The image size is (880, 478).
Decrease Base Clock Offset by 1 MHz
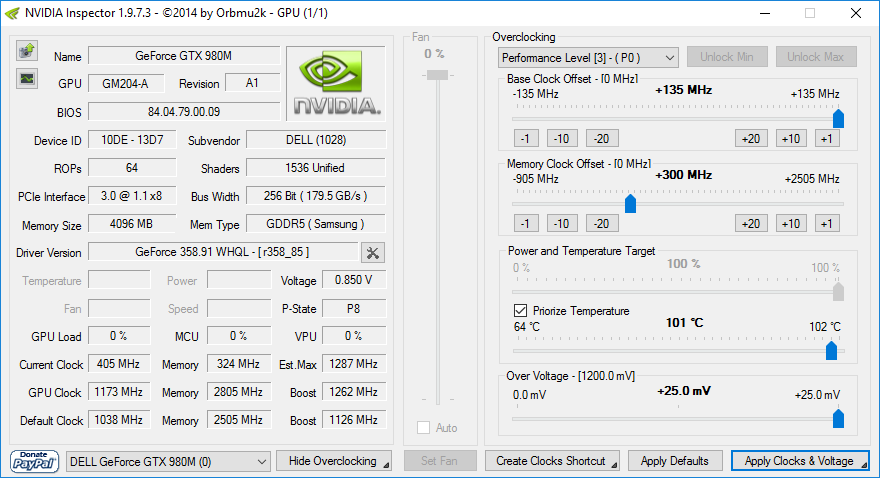point(526,139)
